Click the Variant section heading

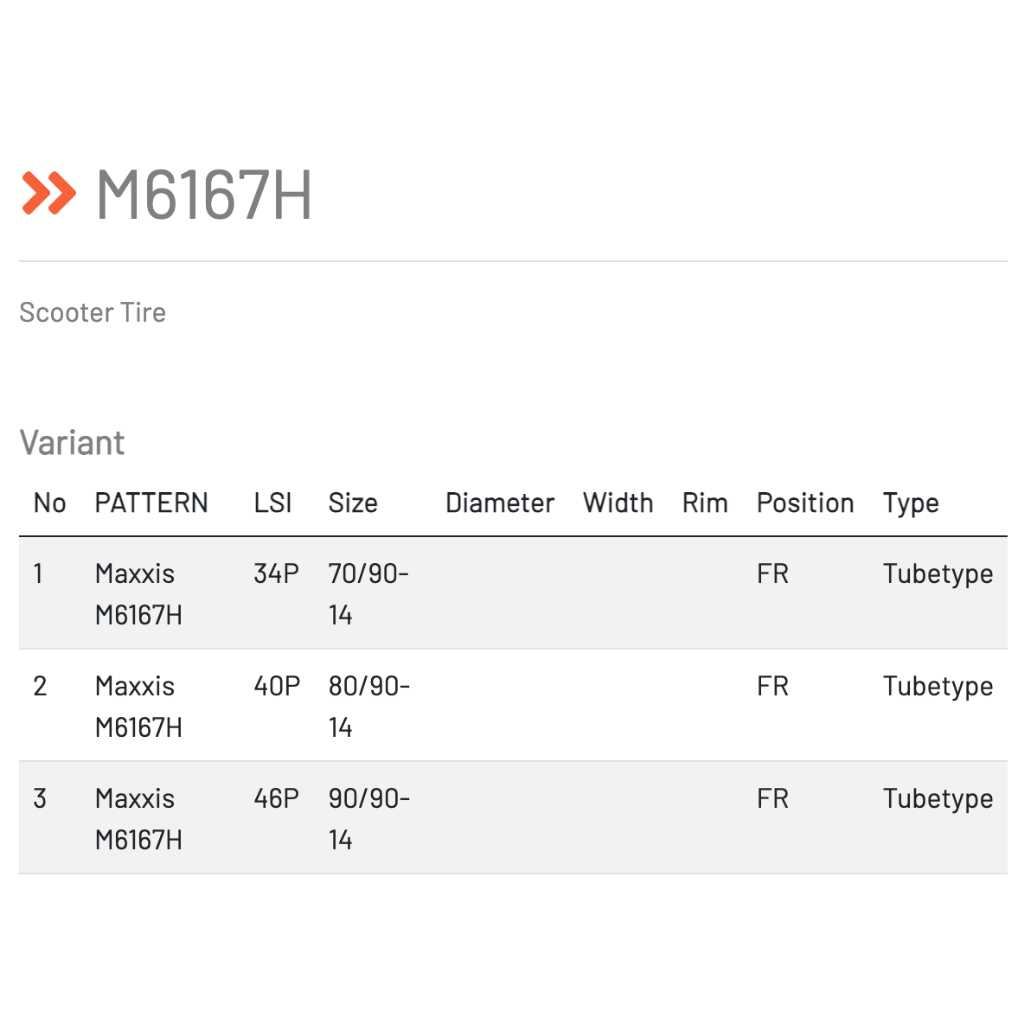[72, 442]
